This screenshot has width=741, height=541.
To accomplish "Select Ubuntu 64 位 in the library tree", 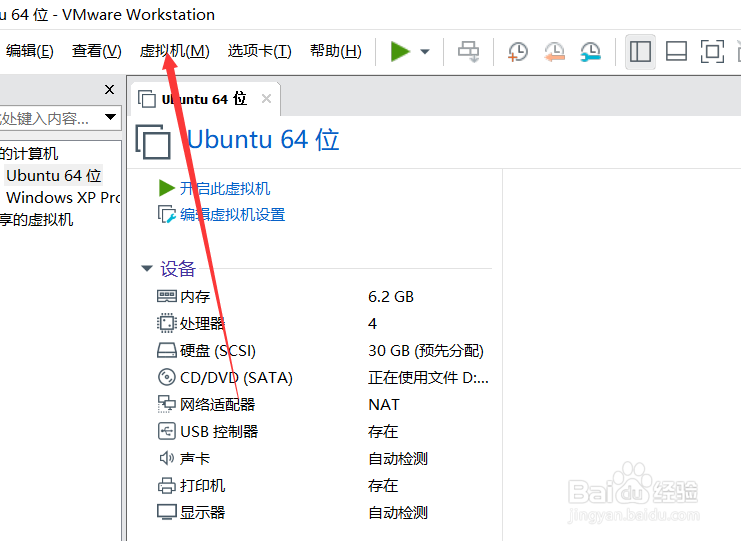I will tap(53, 176).
